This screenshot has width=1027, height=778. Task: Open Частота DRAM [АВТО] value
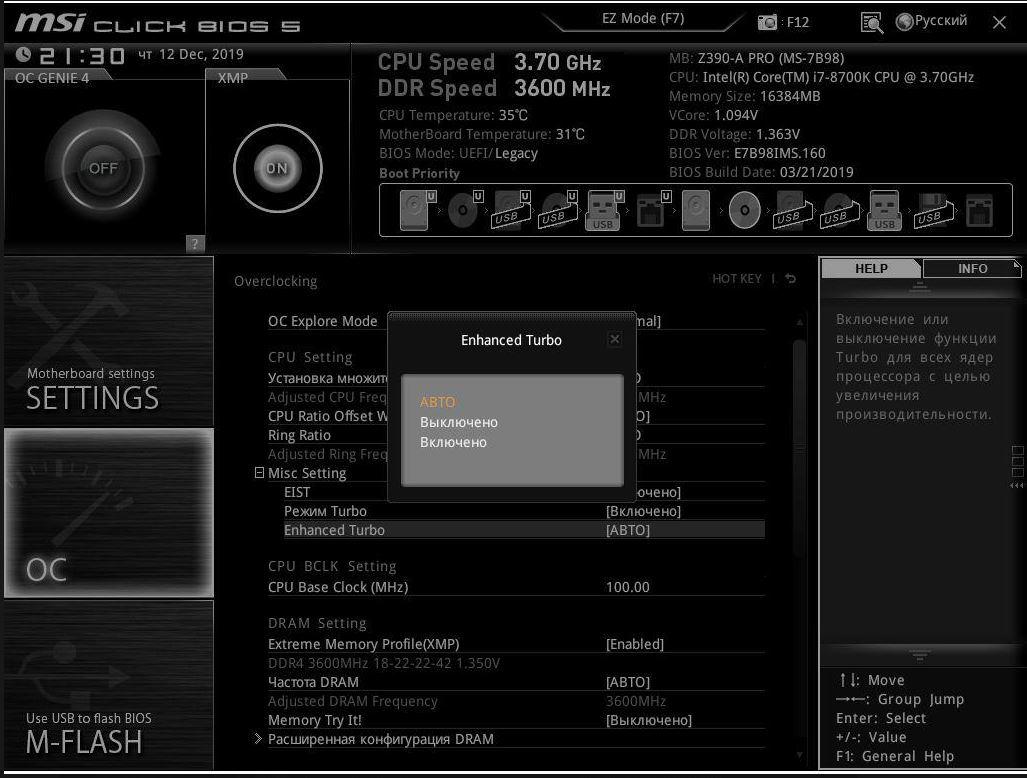pyautogui.click(x=627, y=682)
